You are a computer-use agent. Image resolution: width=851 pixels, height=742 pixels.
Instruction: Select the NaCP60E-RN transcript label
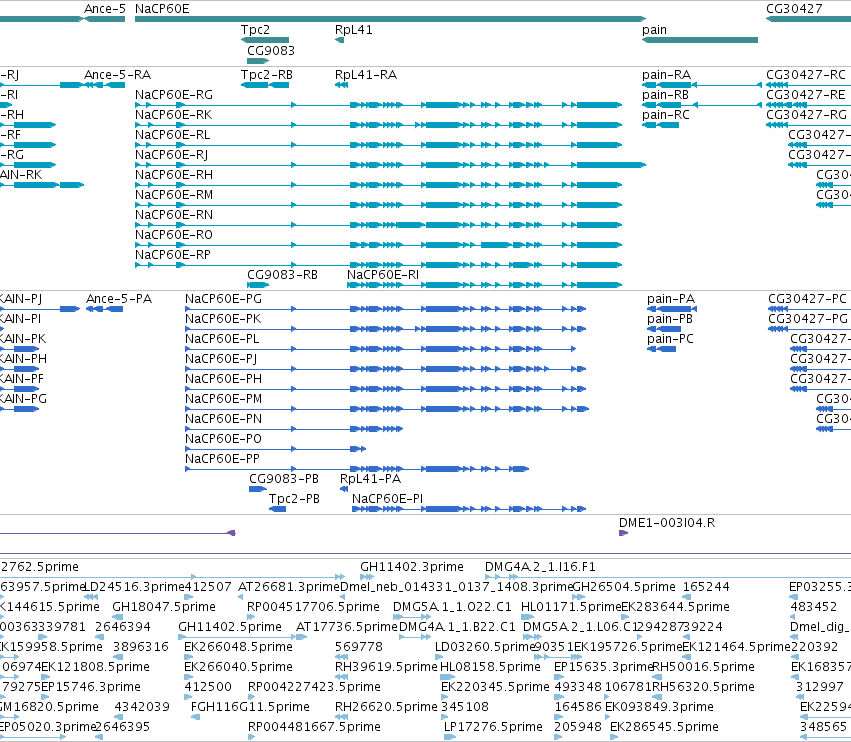(174, 215)
